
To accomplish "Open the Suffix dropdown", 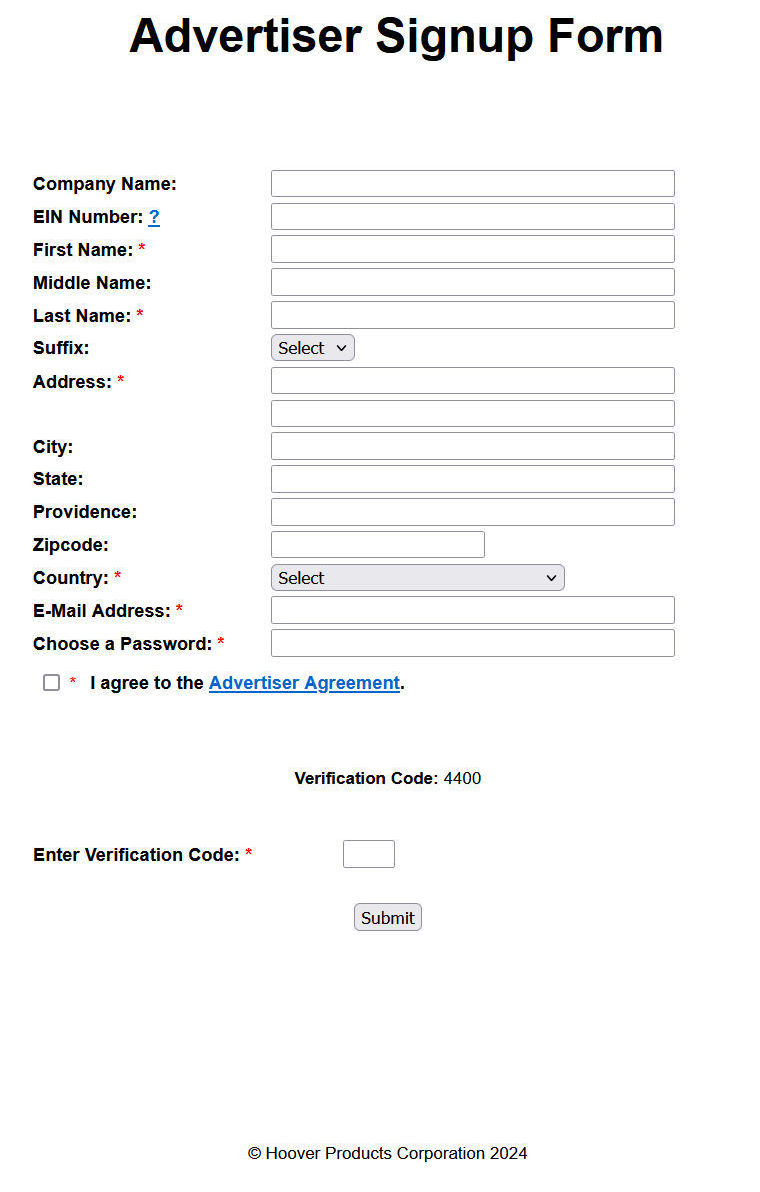I will pyautogui.click(x=312, y=348).
